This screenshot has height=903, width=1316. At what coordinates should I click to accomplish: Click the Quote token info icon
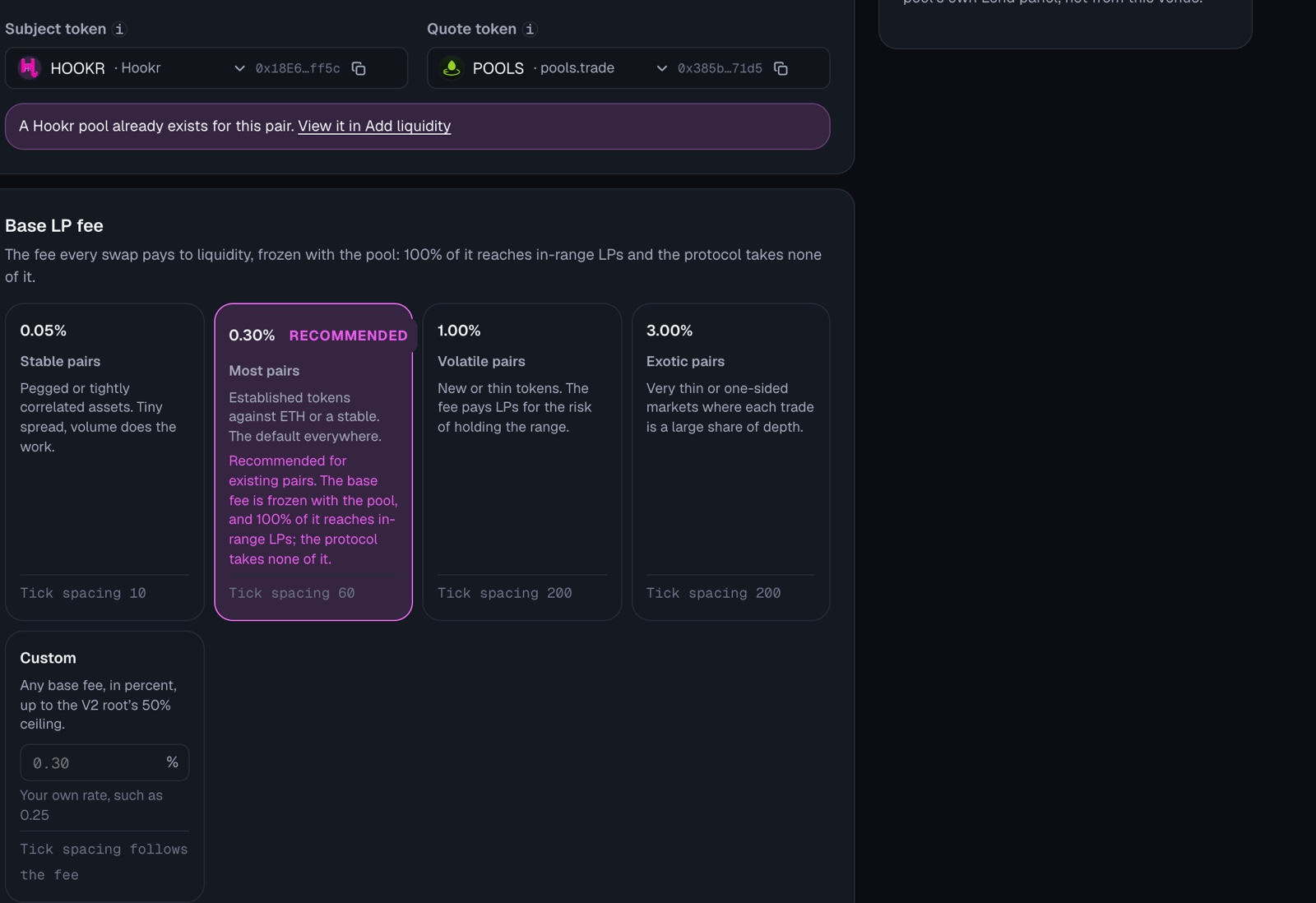530,29
